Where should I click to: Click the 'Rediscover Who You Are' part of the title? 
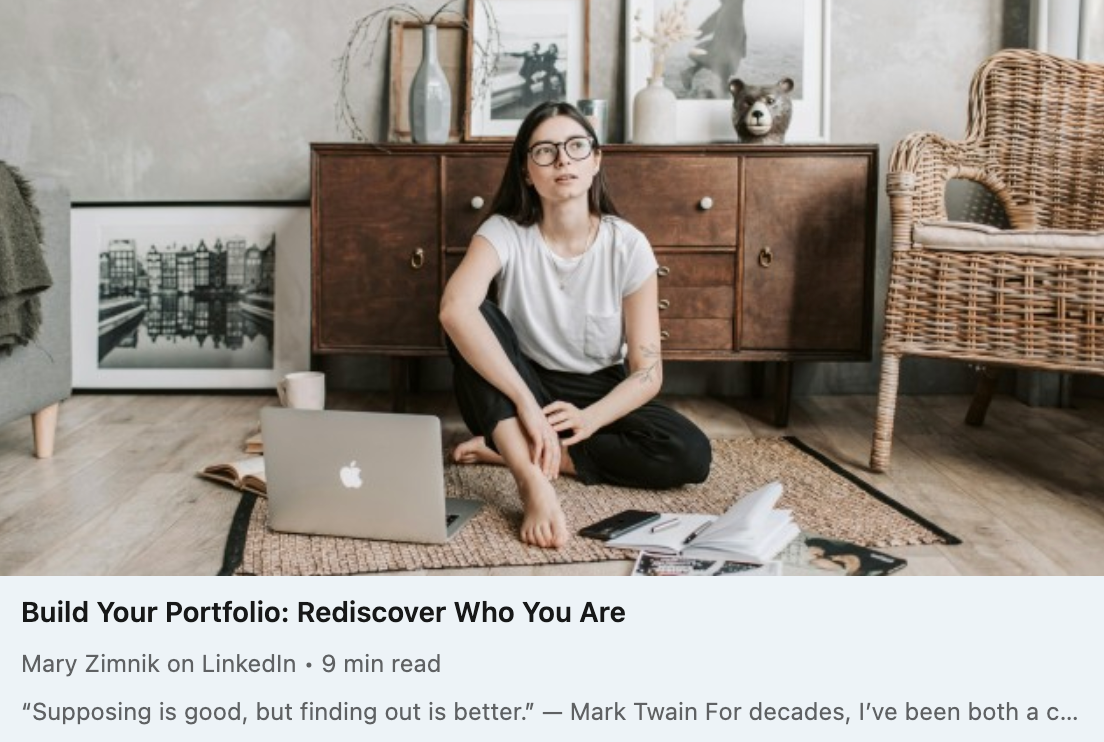[x=461, y=612]
